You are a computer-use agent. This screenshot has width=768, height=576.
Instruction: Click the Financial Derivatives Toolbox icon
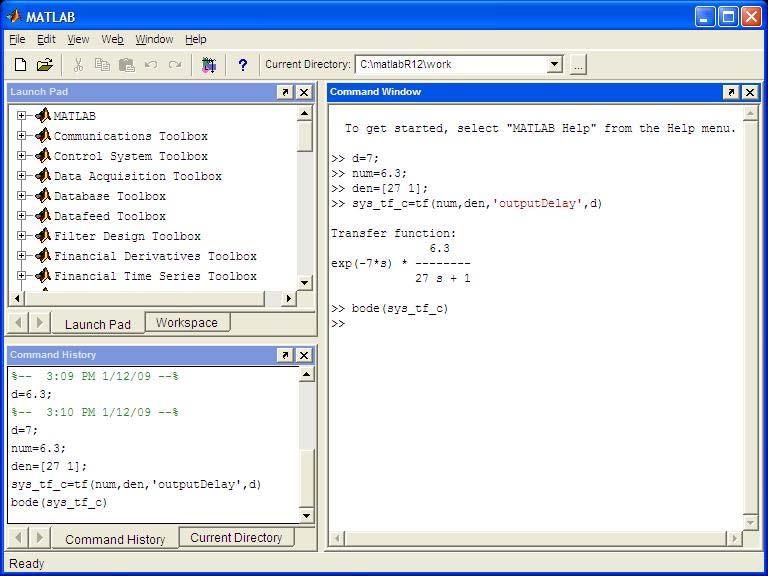43,256
